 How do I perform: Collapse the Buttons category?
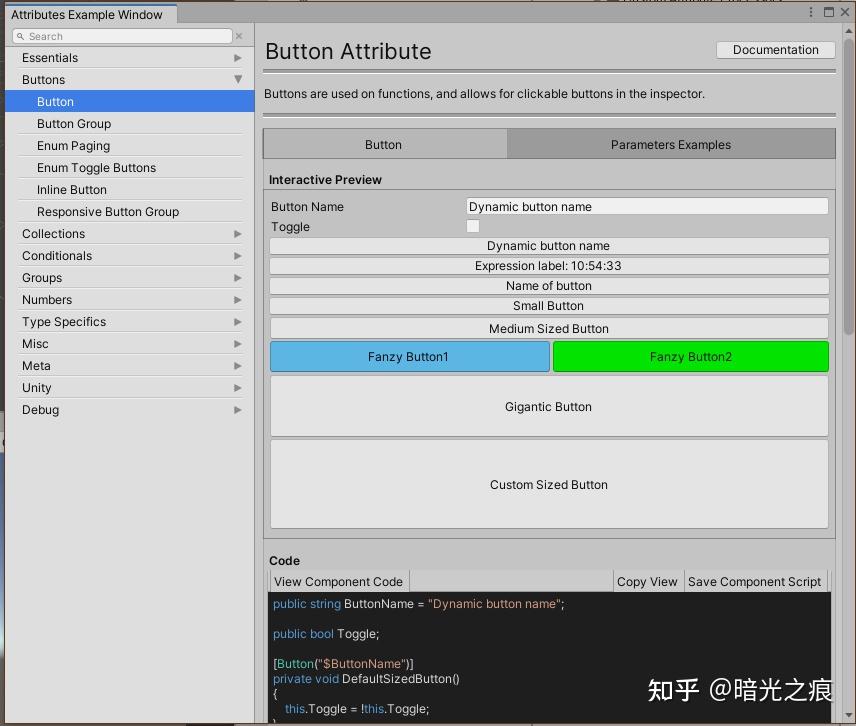(237, 80)
